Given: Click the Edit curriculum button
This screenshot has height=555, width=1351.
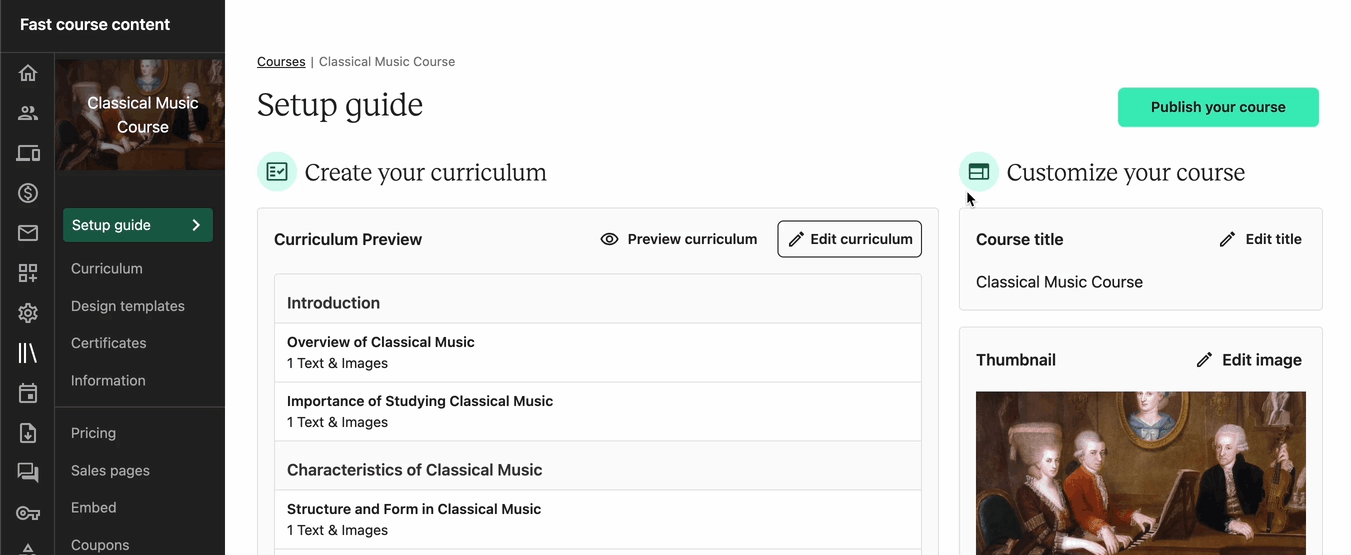Looking at the screenshot, I should [850, 239].
